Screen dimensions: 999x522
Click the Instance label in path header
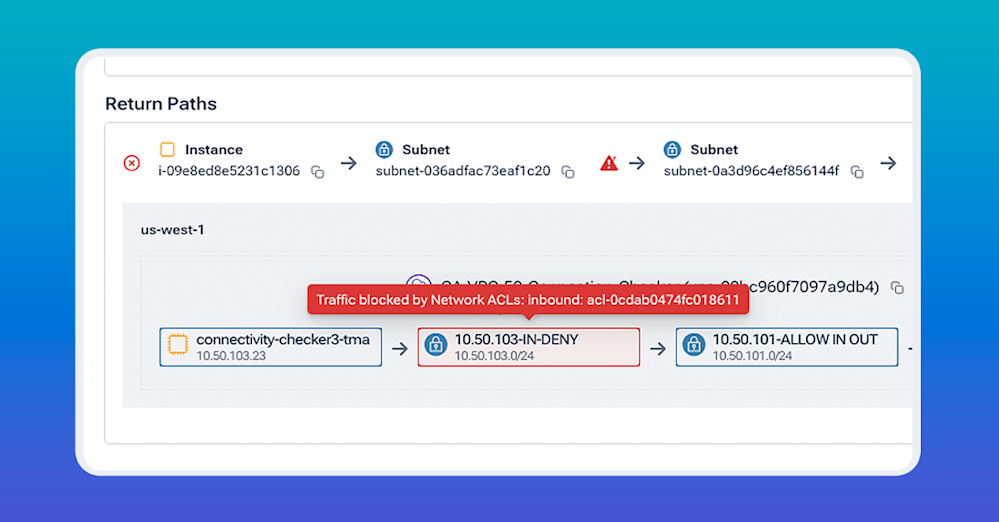click(x=214, y=150)
